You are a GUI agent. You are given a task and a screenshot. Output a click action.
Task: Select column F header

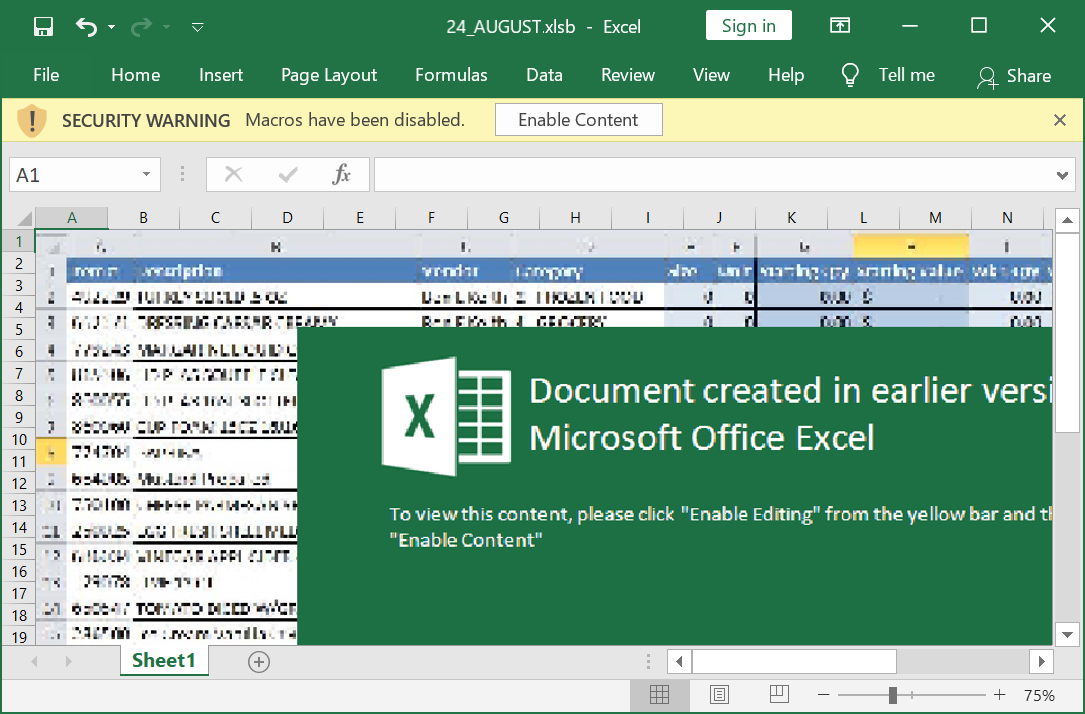(x=432, y=218)
